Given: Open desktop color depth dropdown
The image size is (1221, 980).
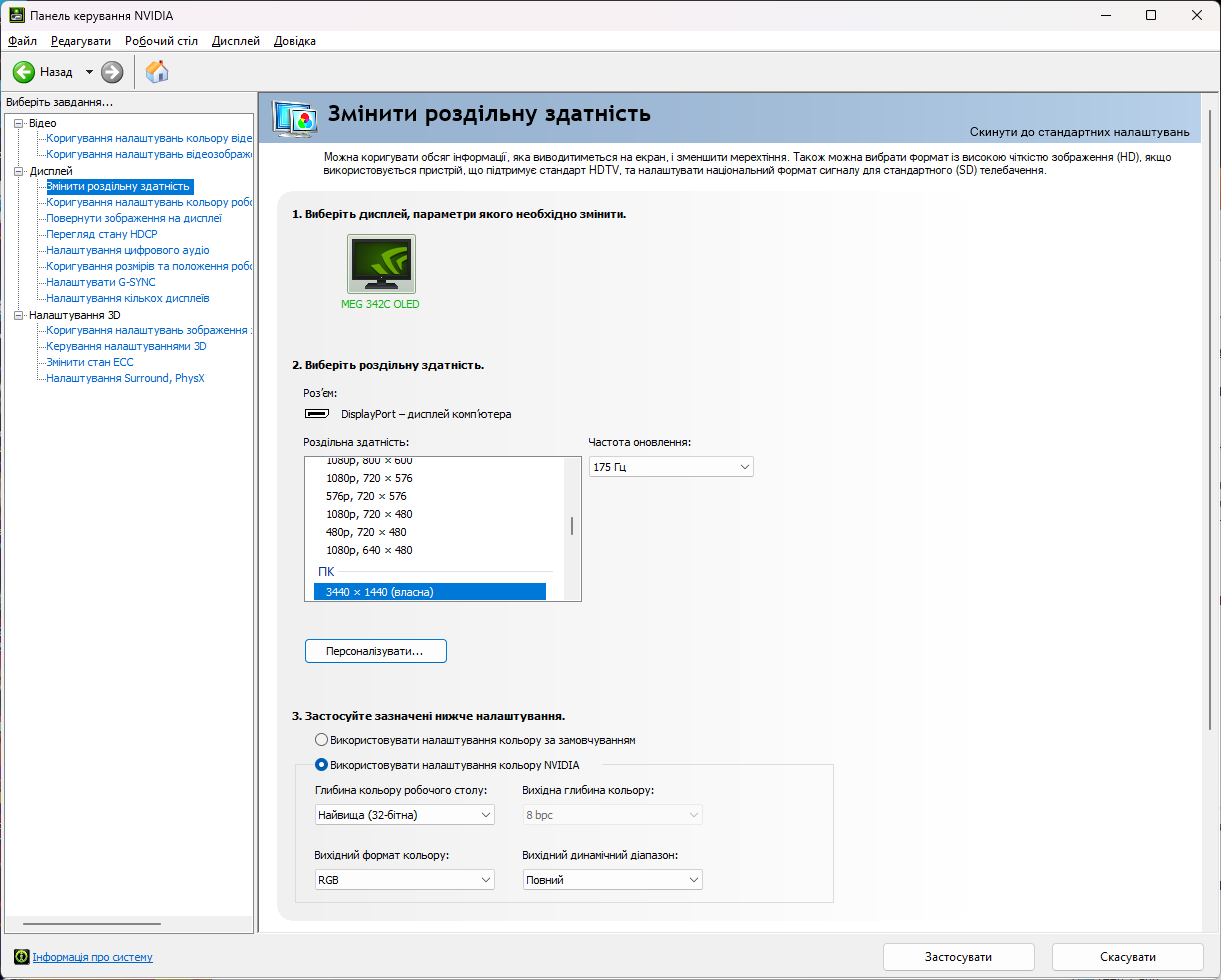Looking at the screenshot, I should pyautogui.click(x=405, y=815).
